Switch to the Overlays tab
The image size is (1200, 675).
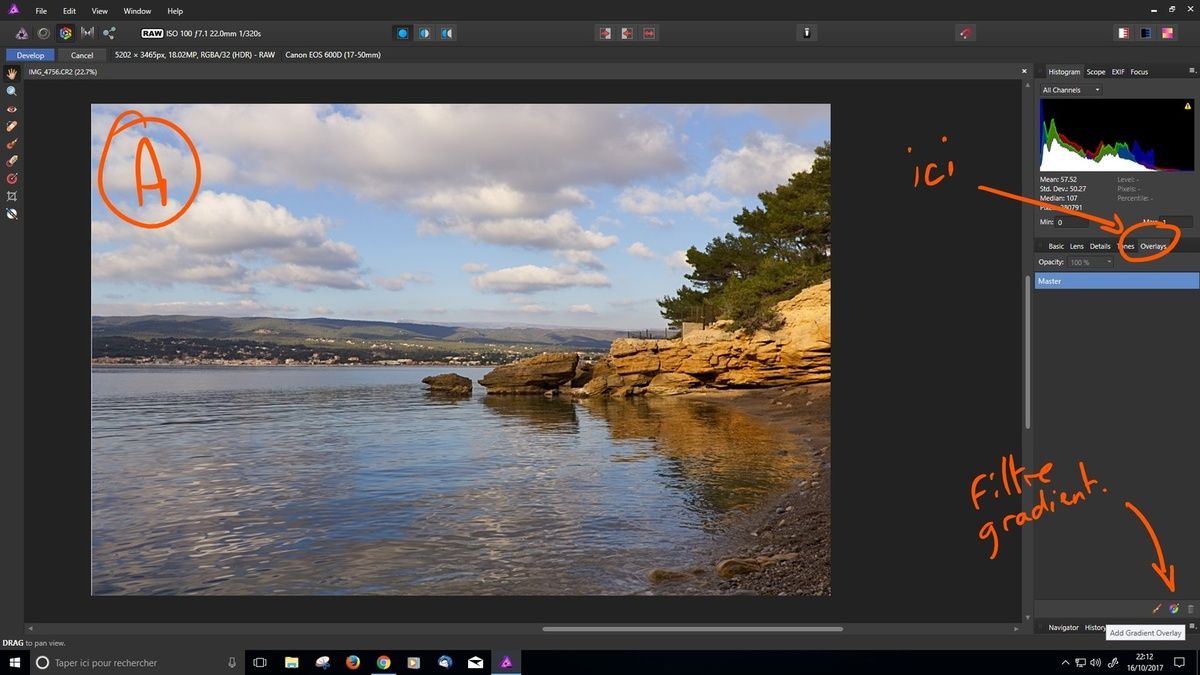pos(1153,246)
